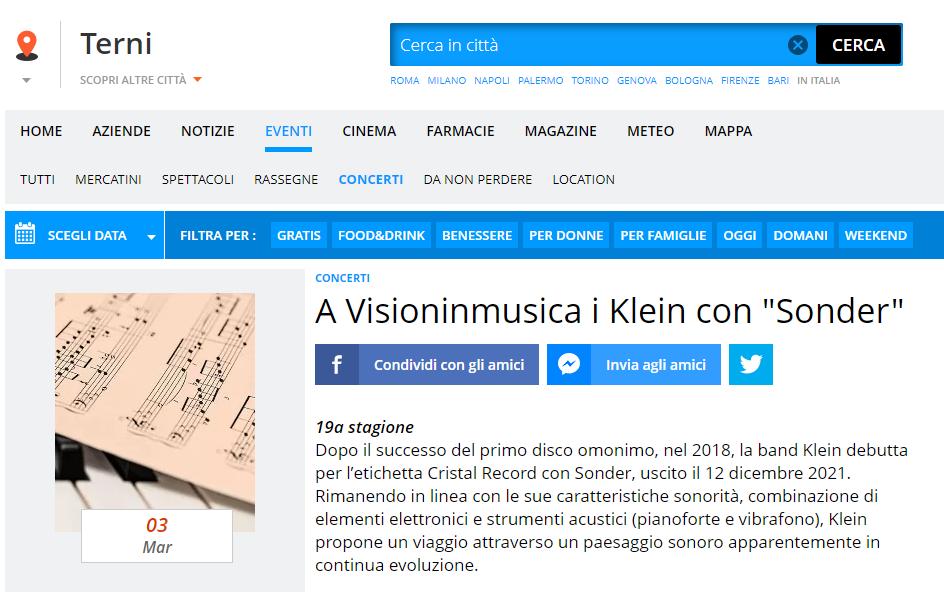Expand the arrow under the location pin
This screenshot has width=944, height=592.
tap(26, 80)
